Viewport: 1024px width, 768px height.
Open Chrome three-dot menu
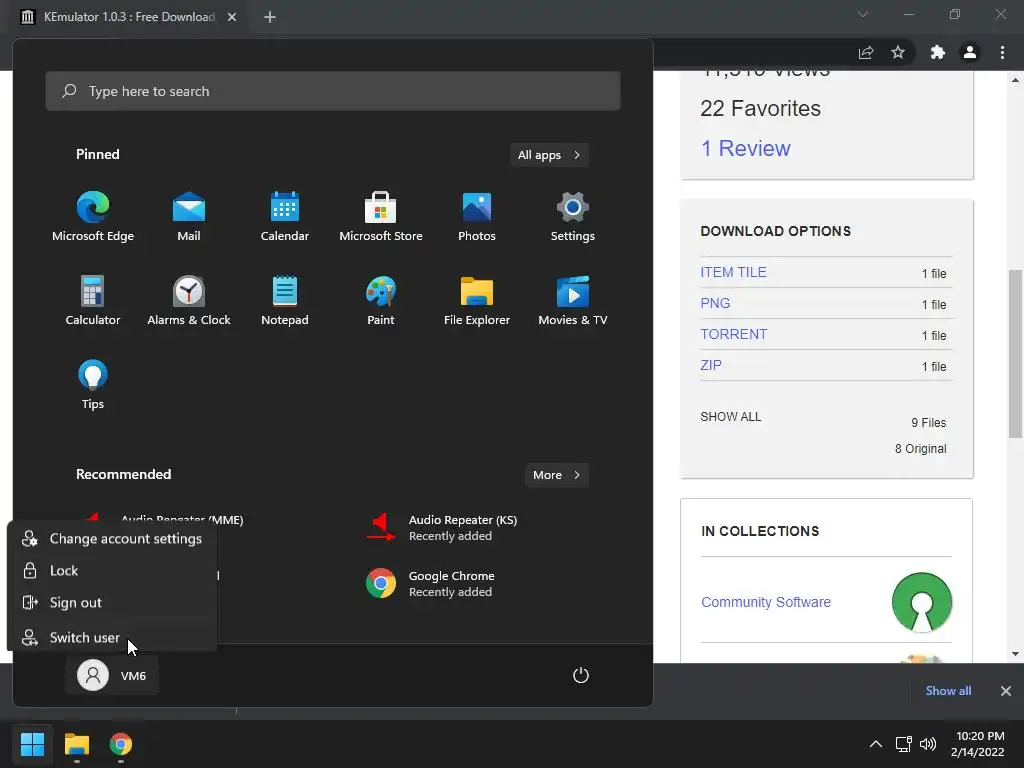tap(1002, 52)
